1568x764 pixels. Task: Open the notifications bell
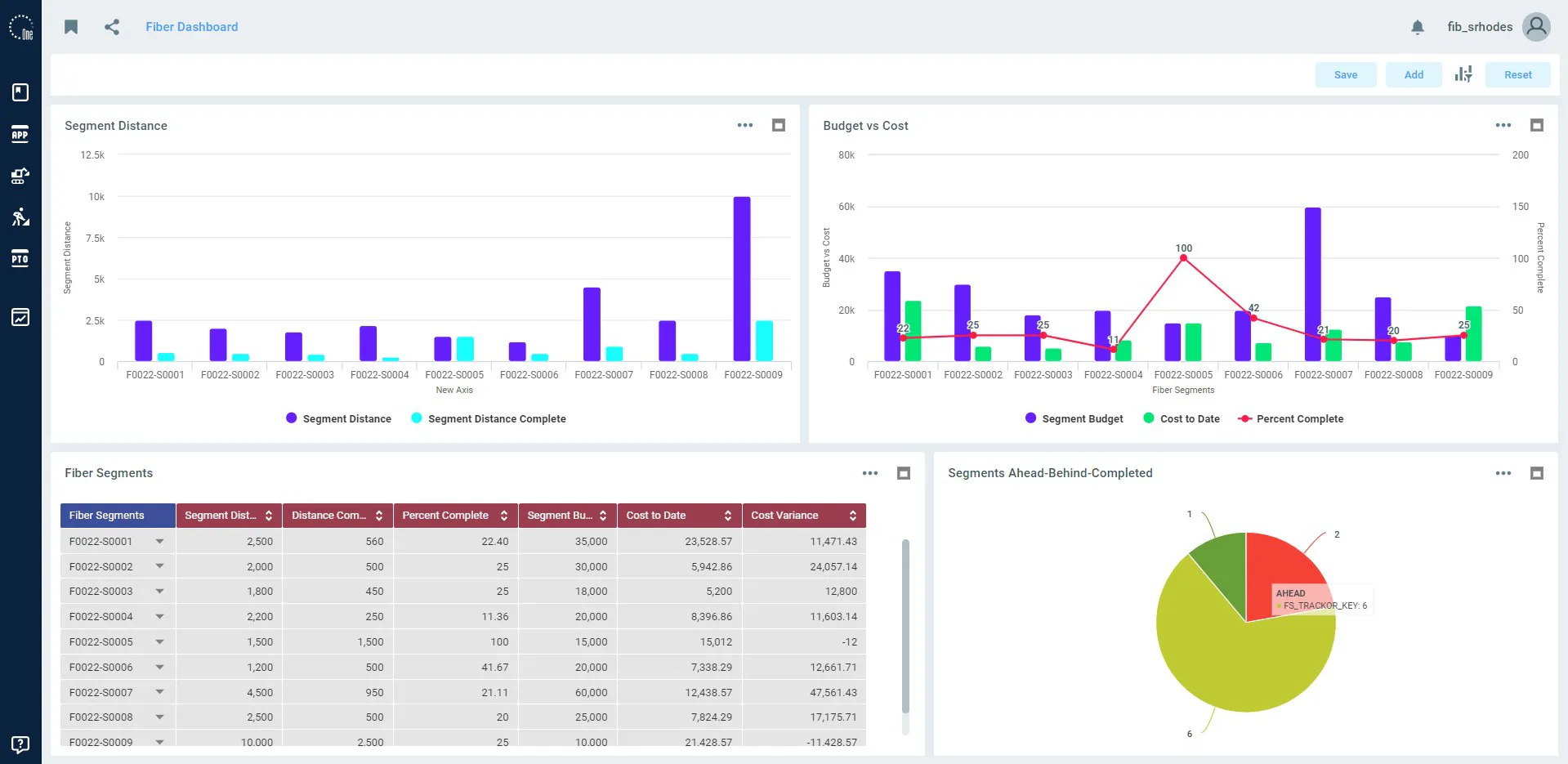[1418, 27]
